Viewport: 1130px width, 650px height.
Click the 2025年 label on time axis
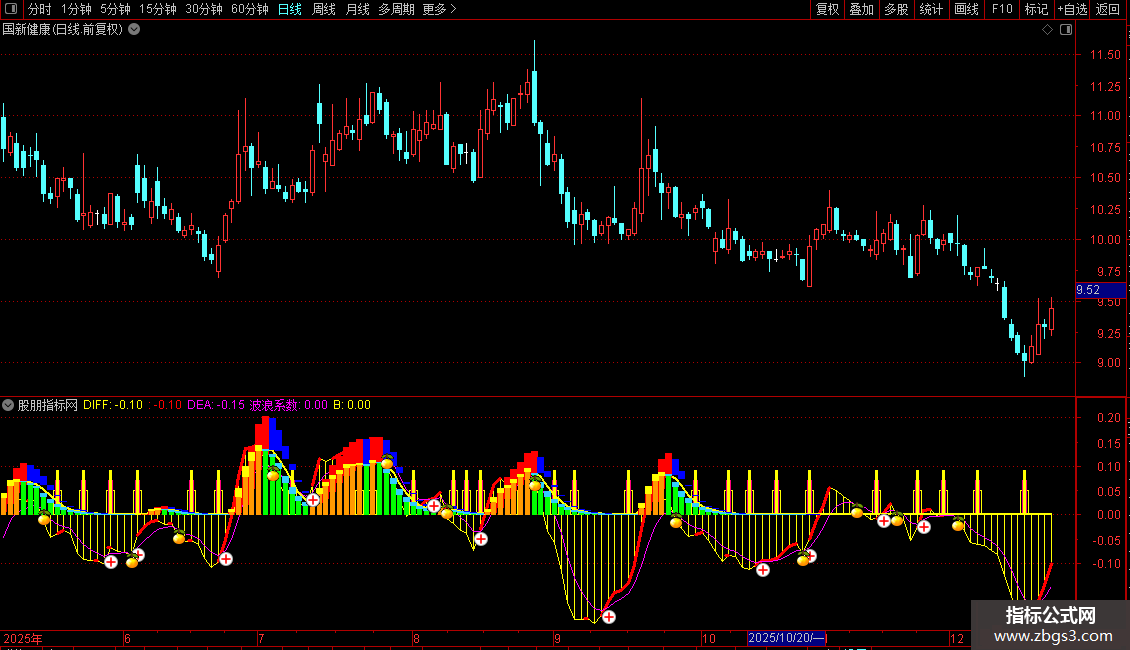[x=23, y=638]
